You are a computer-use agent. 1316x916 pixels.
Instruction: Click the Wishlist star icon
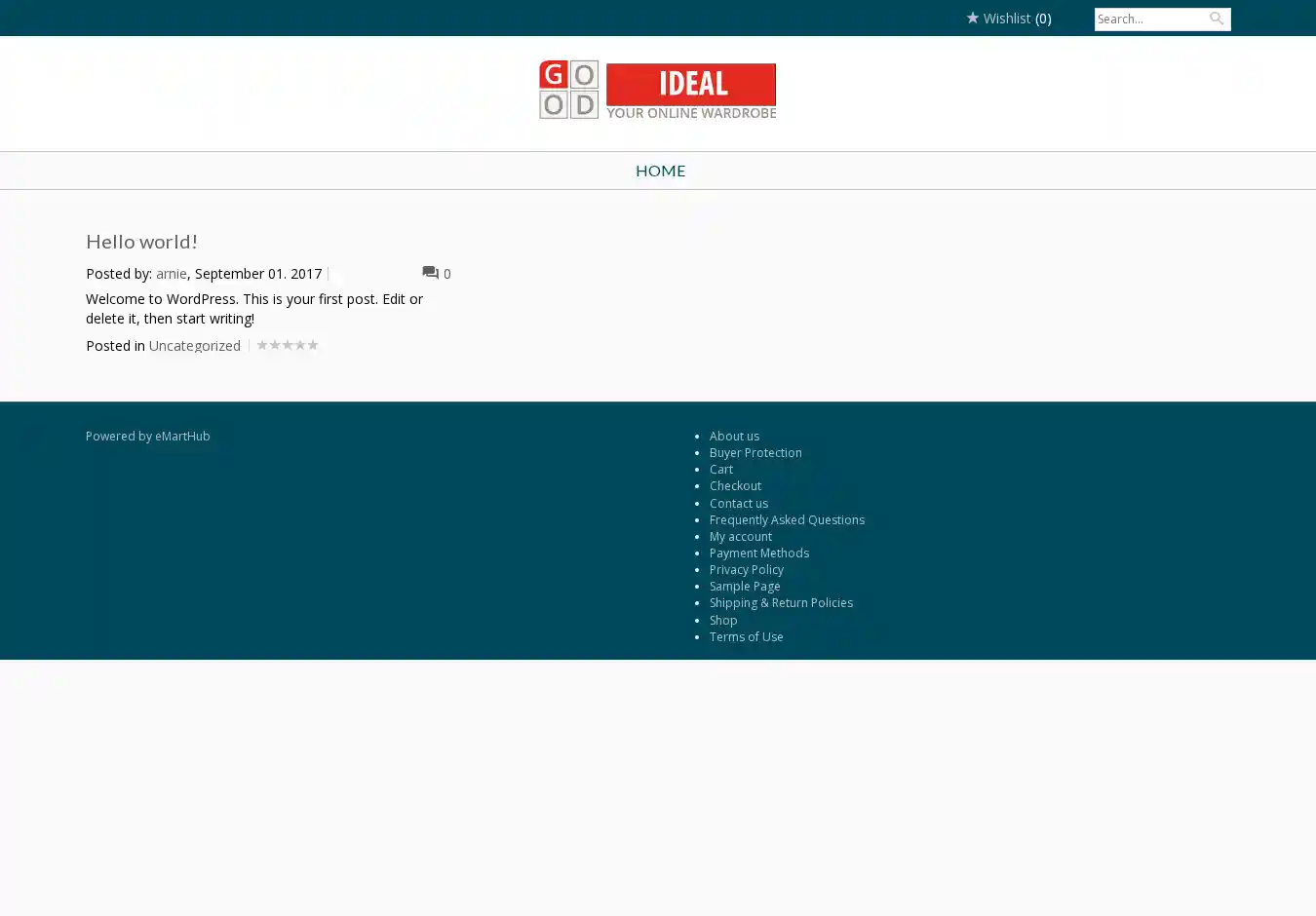[x=972, y=18]
